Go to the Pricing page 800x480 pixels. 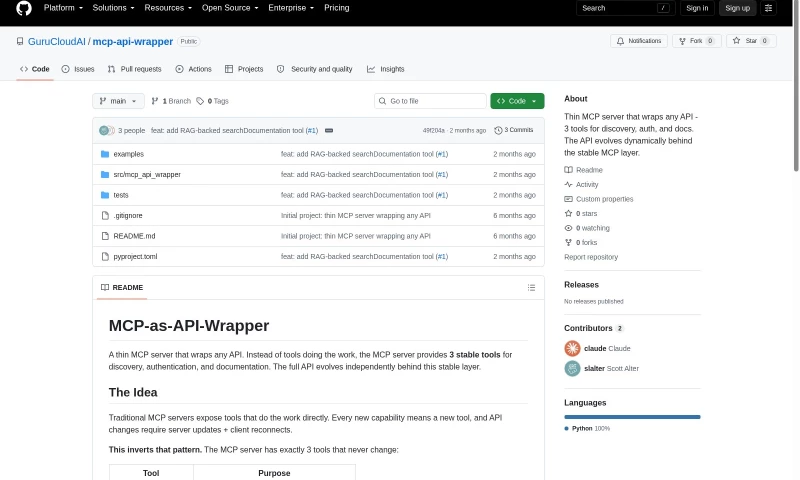tap(337, 8)
